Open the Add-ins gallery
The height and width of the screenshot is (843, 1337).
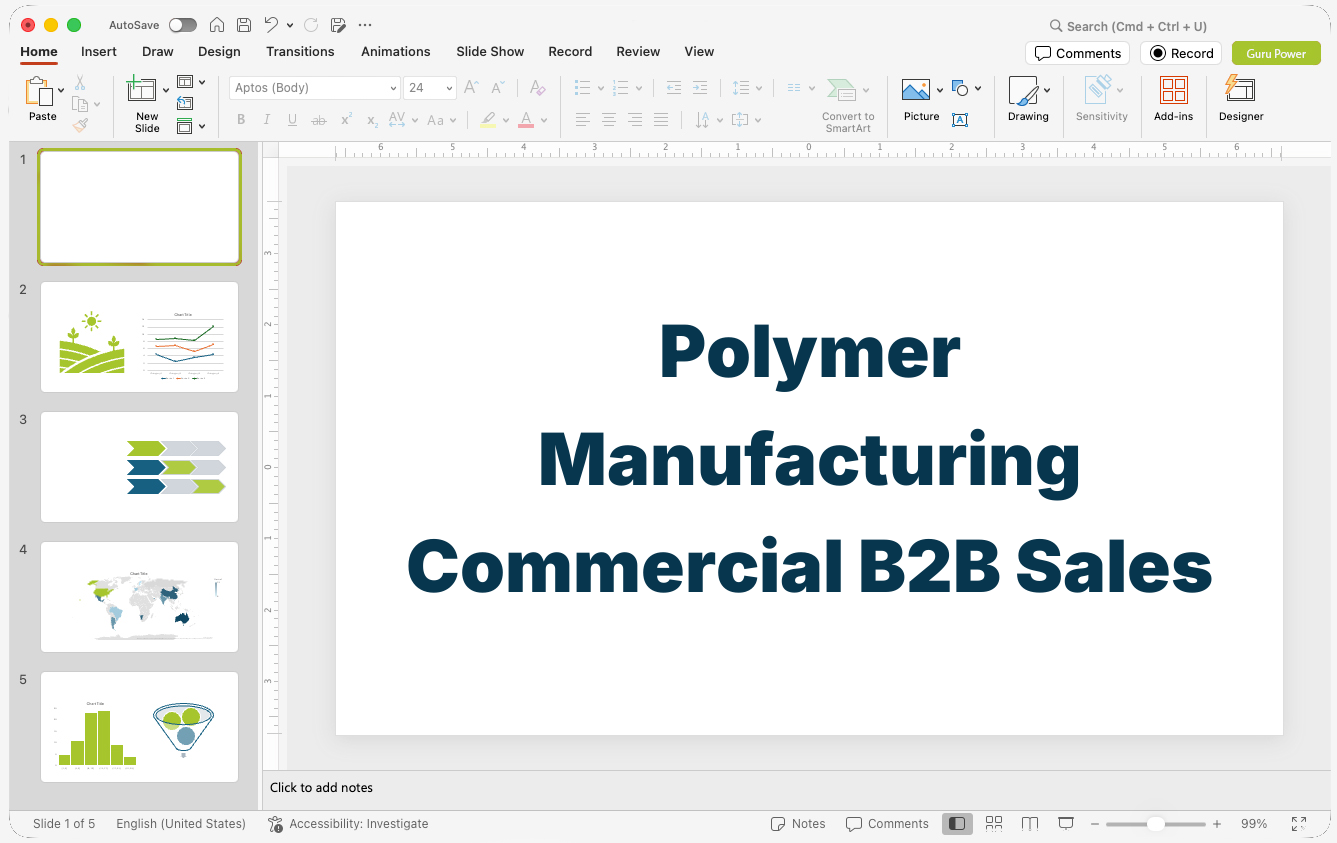pyautogui.click(x=1174, y=100)
